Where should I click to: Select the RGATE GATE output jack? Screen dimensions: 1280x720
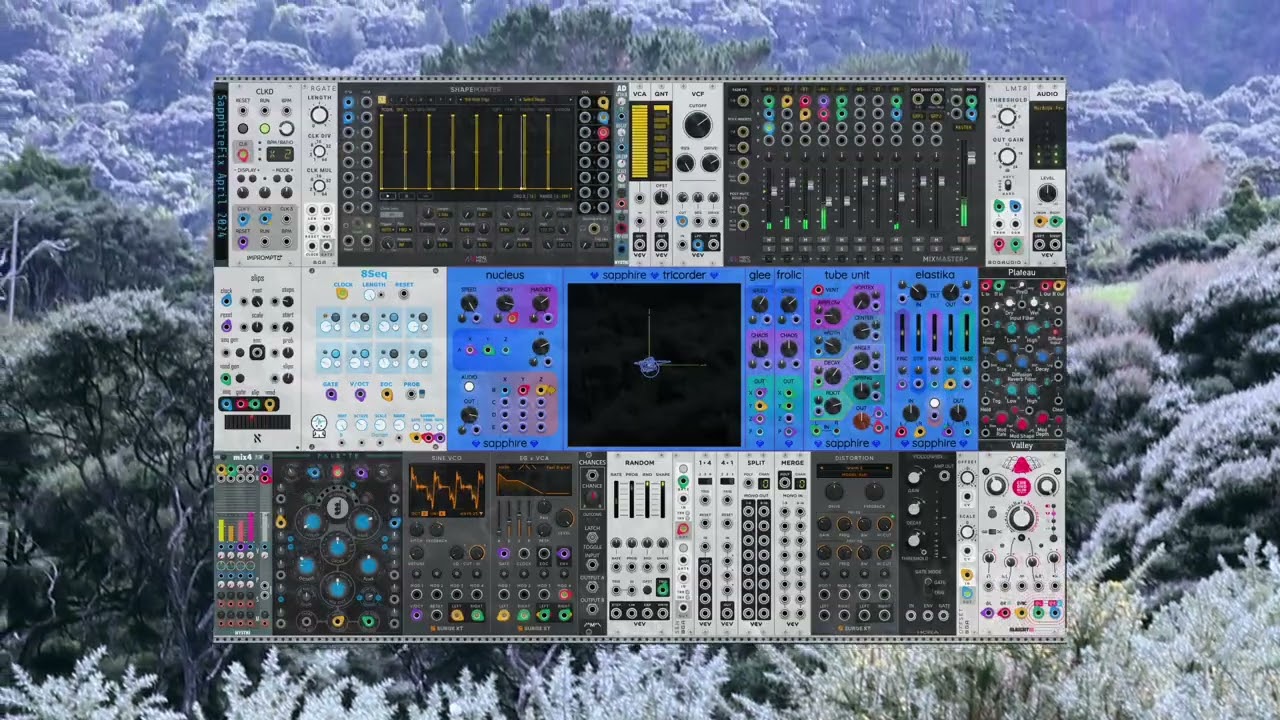tap(327, 246)
